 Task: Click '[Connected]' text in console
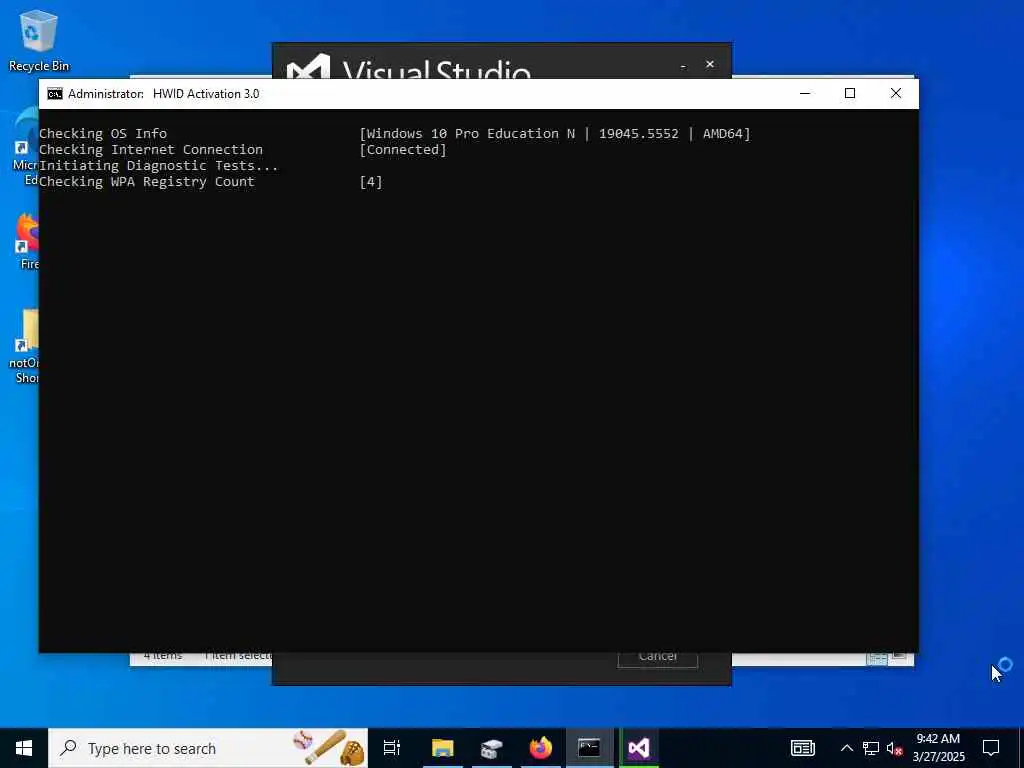[403, 150]
